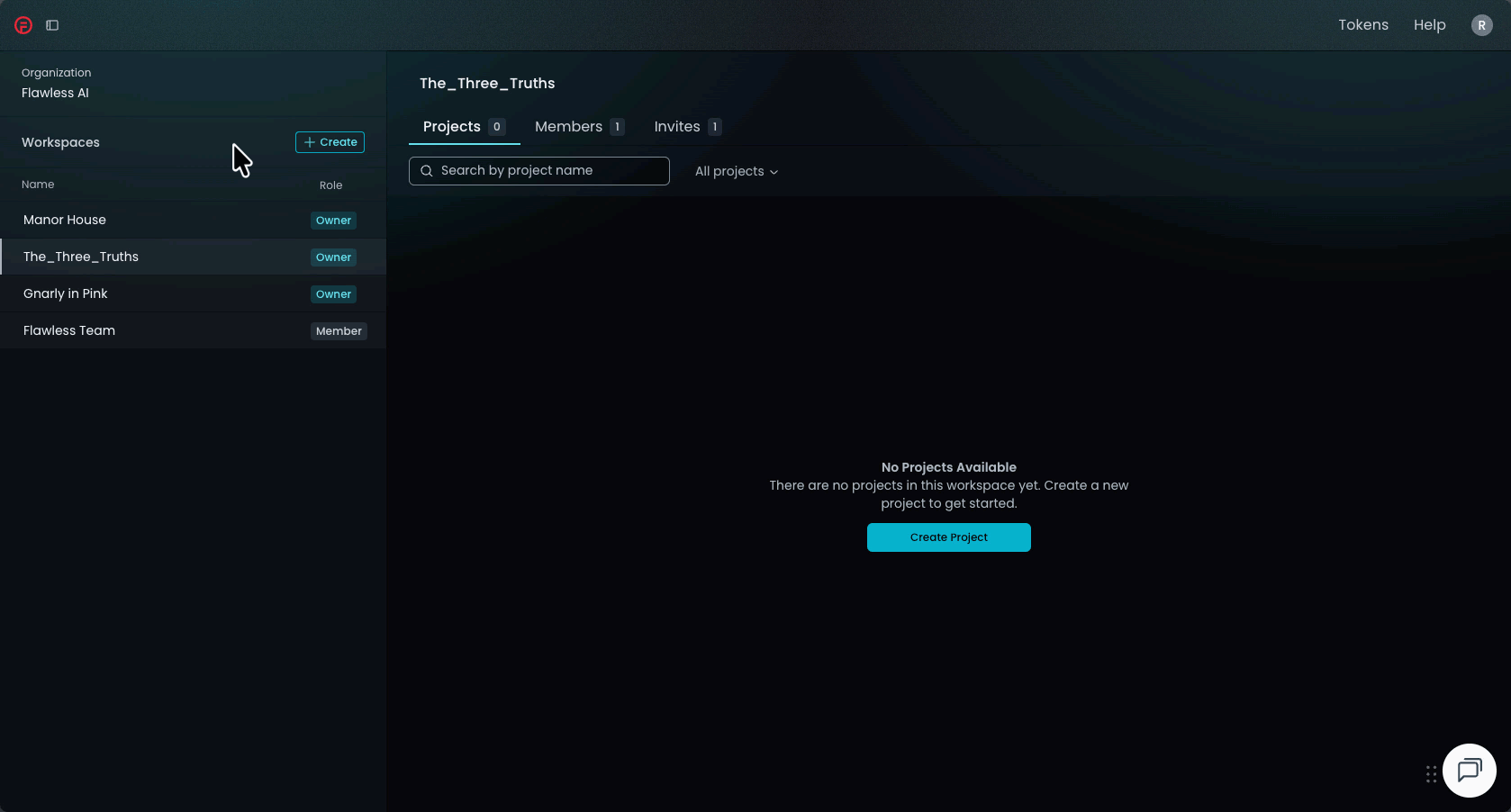The height and width of the screenshot is (812, 1511).
Task: Expand the All projects filter dropdown
Action: [737, 171]
